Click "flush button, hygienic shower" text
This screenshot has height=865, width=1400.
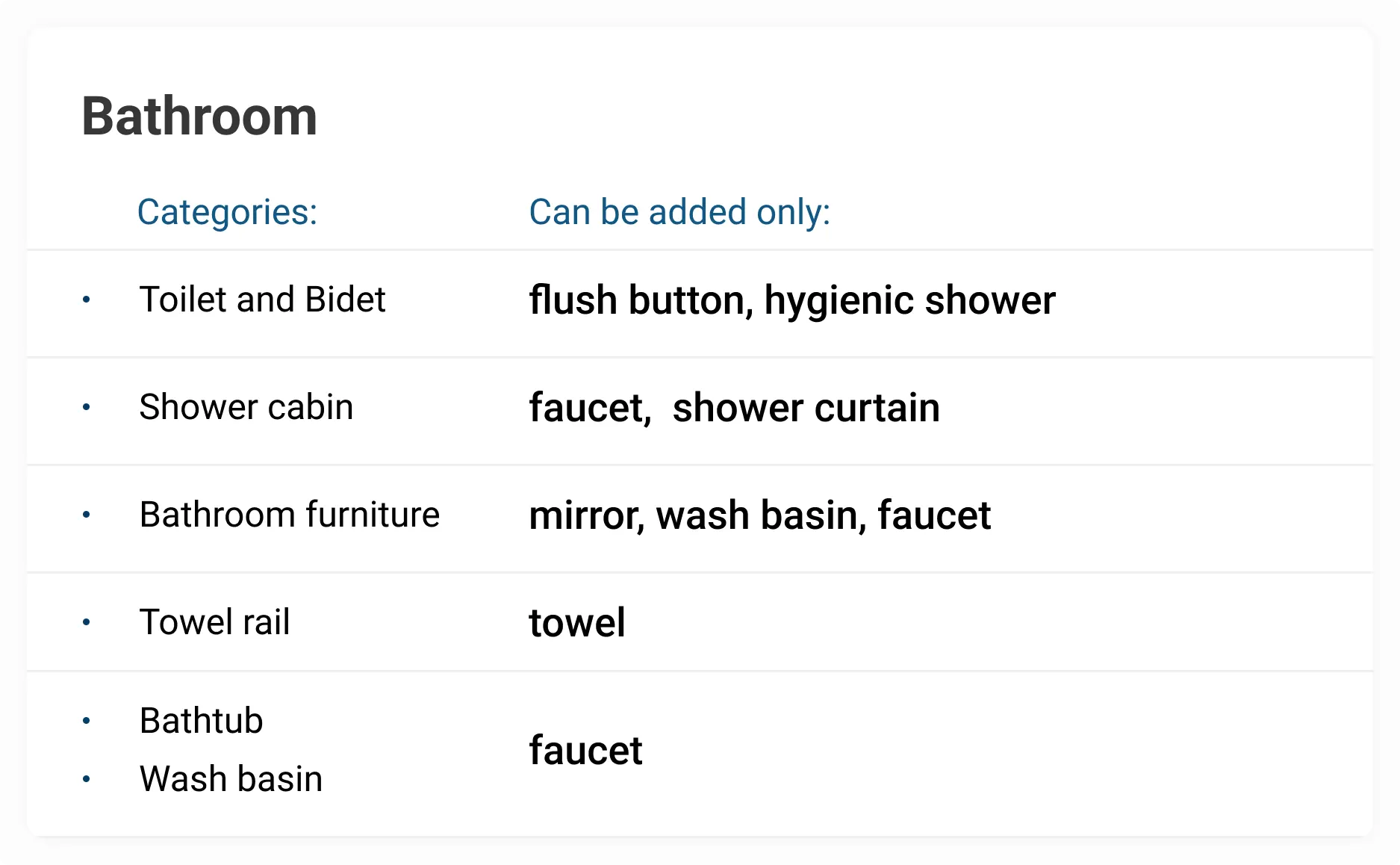point(791,300)
